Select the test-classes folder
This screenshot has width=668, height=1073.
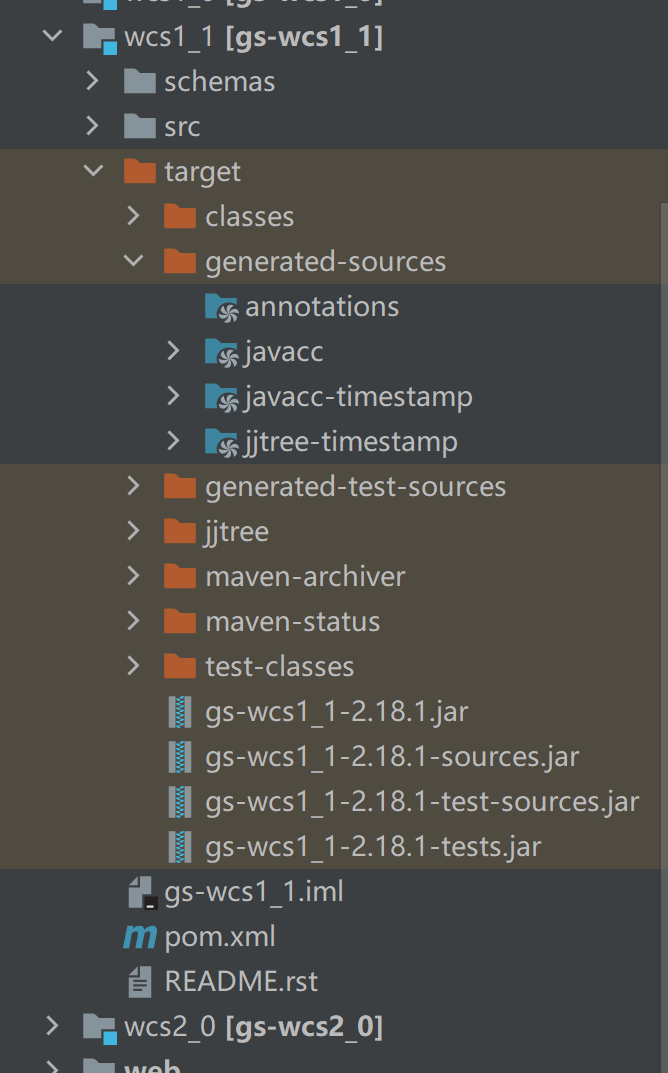click(x=279, y=667)
